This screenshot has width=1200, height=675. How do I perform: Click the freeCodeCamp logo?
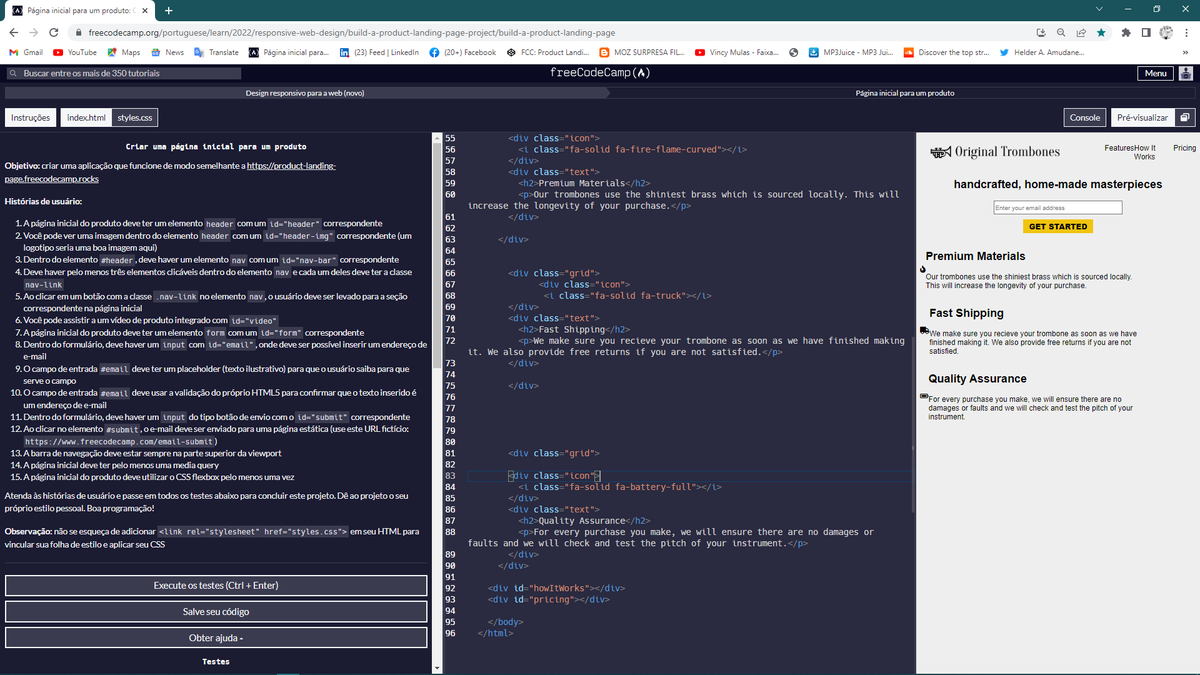click(x=600, y=73)
